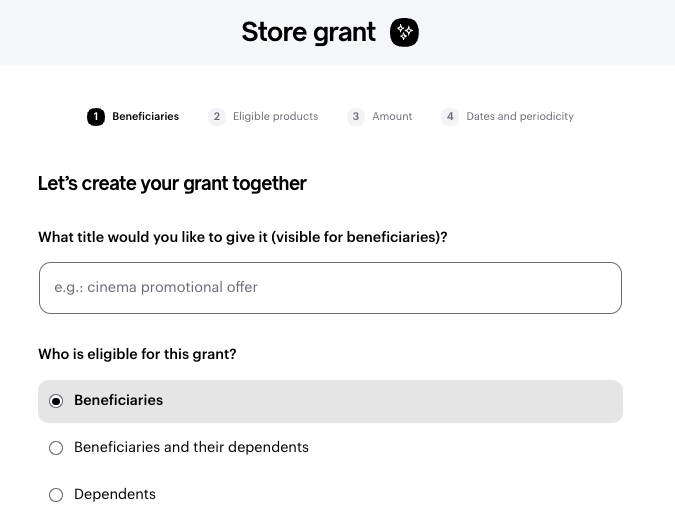Click the Store grant page heading

coord(308,33)
